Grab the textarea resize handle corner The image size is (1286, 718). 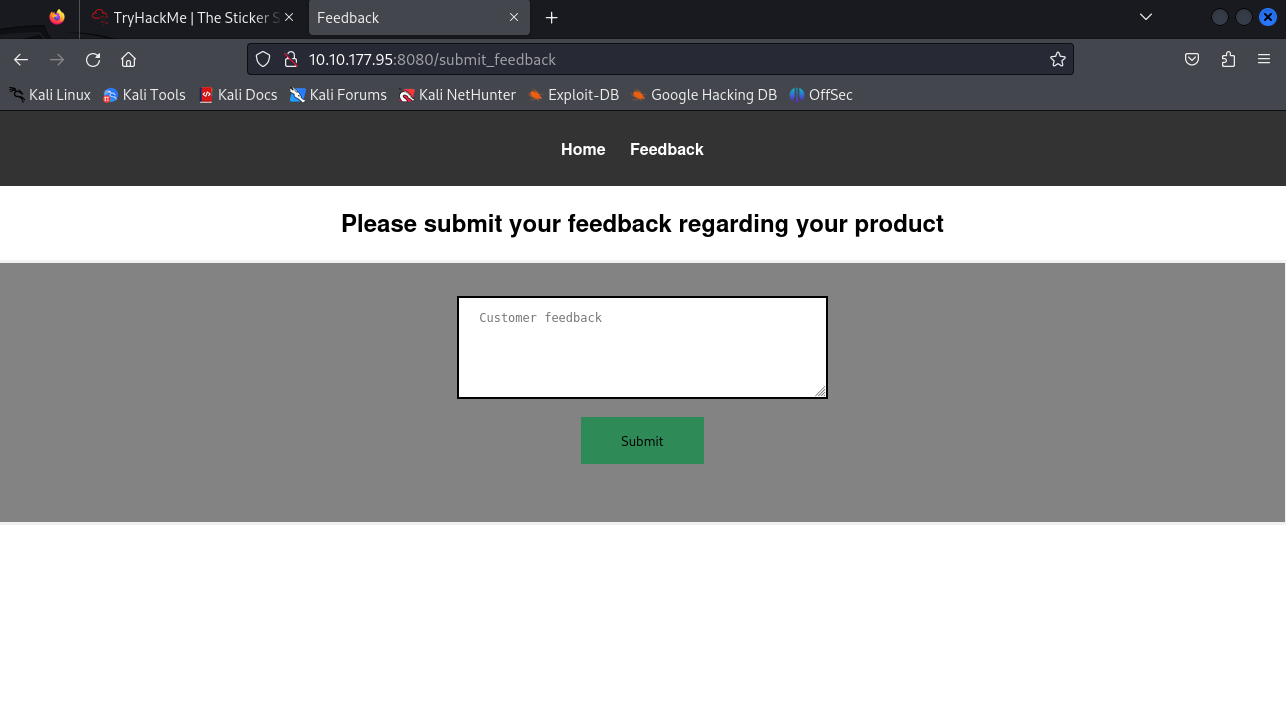click(820, 391)
